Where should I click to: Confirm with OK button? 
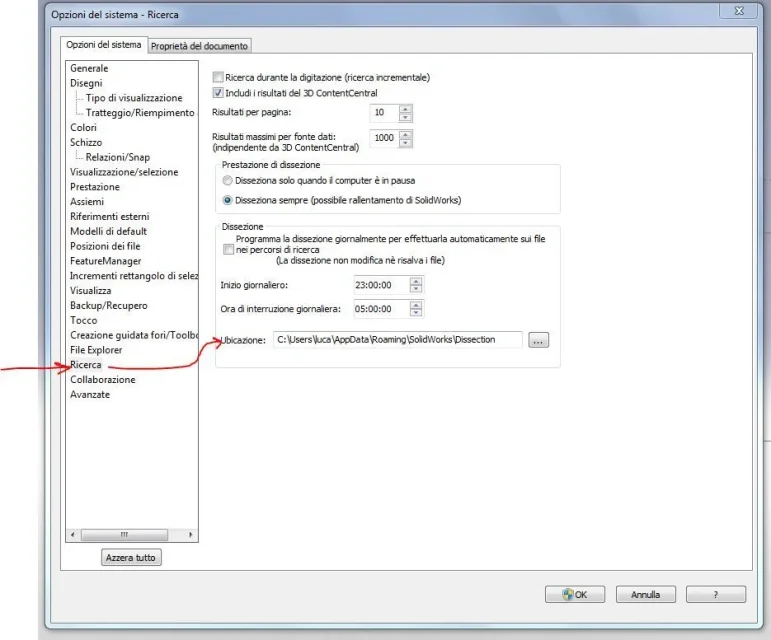click(x=575, y=594)
